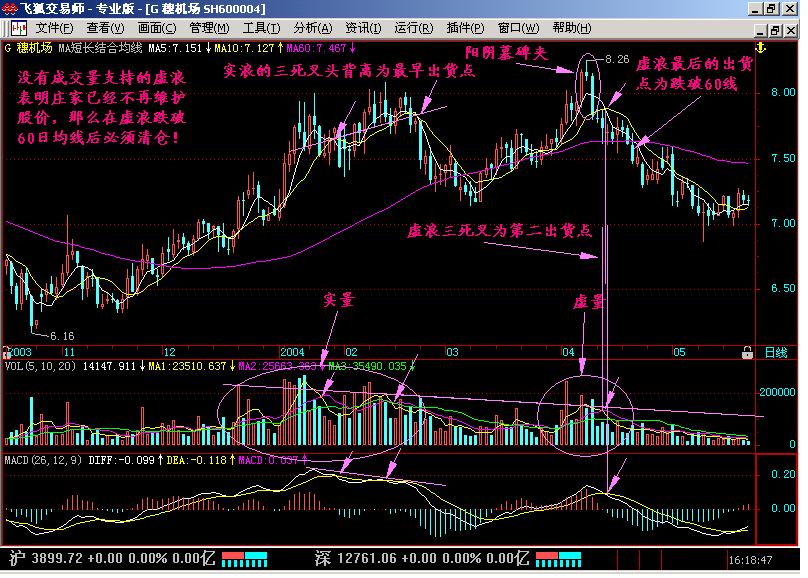This screenshot has width=808, height=578.
Task: Click the MA5:7.151 value
Action: 175,48
